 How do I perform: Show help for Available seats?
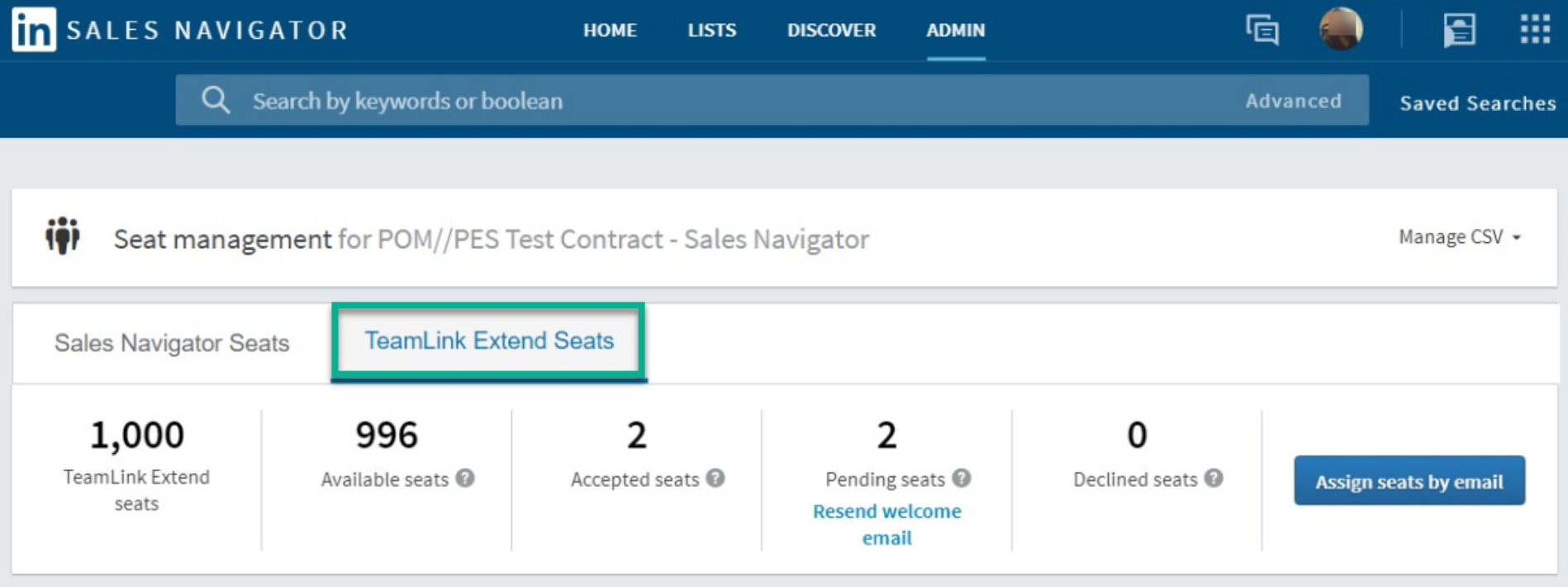465,478
